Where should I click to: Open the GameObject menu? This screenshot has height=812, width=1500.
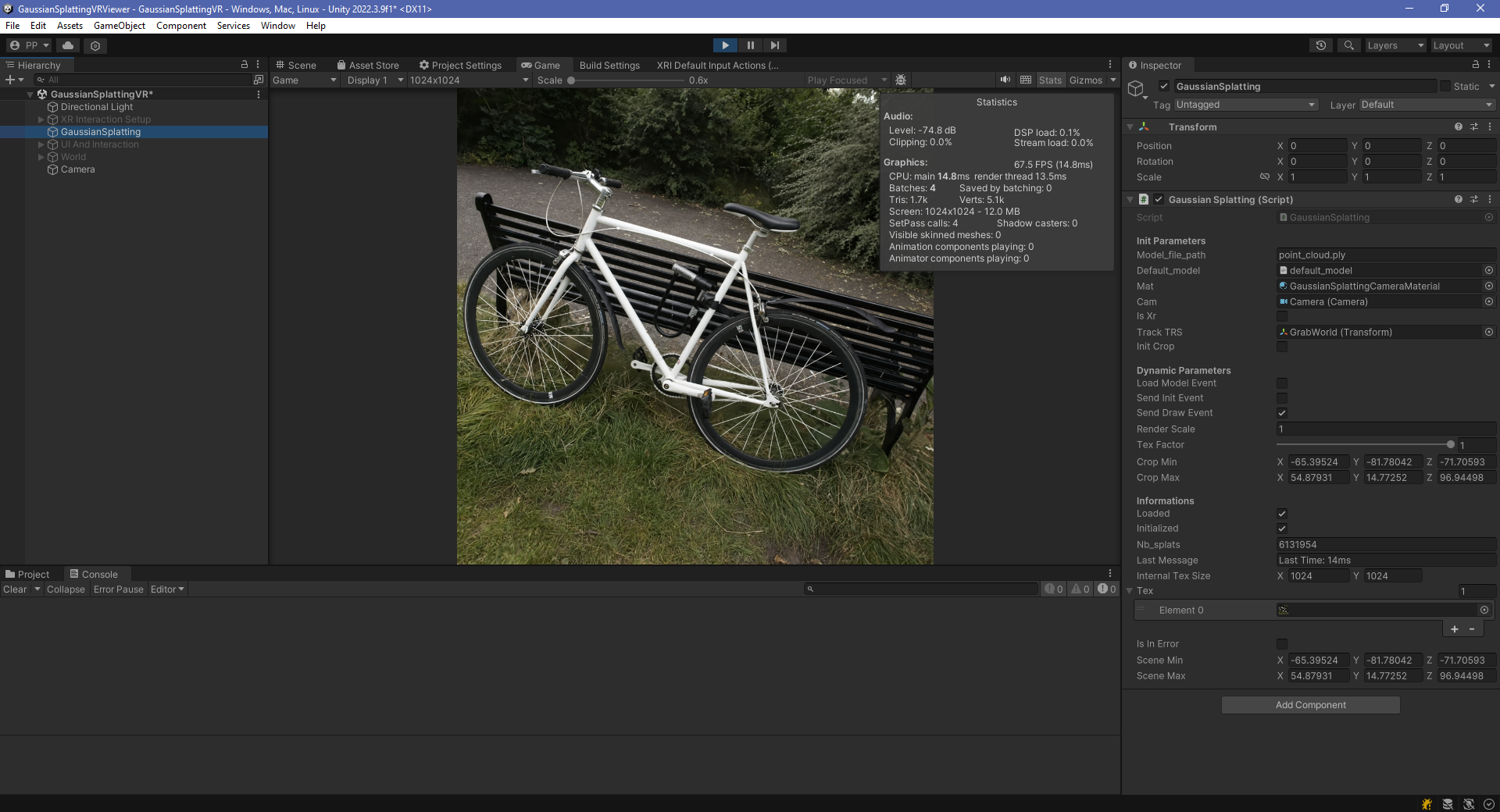[x=119, y=26]
